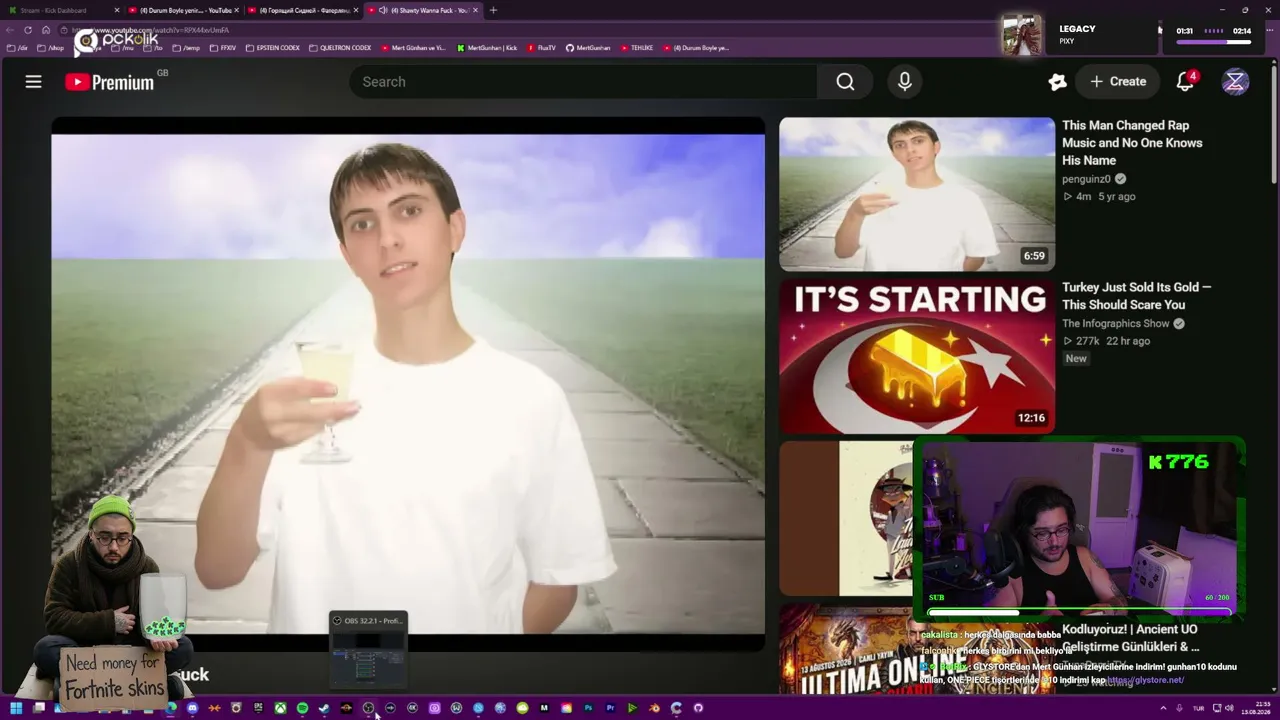The image size is (1280, 720).
Task: Mute the Shawty Wanna tab audio
Action: 383,10
